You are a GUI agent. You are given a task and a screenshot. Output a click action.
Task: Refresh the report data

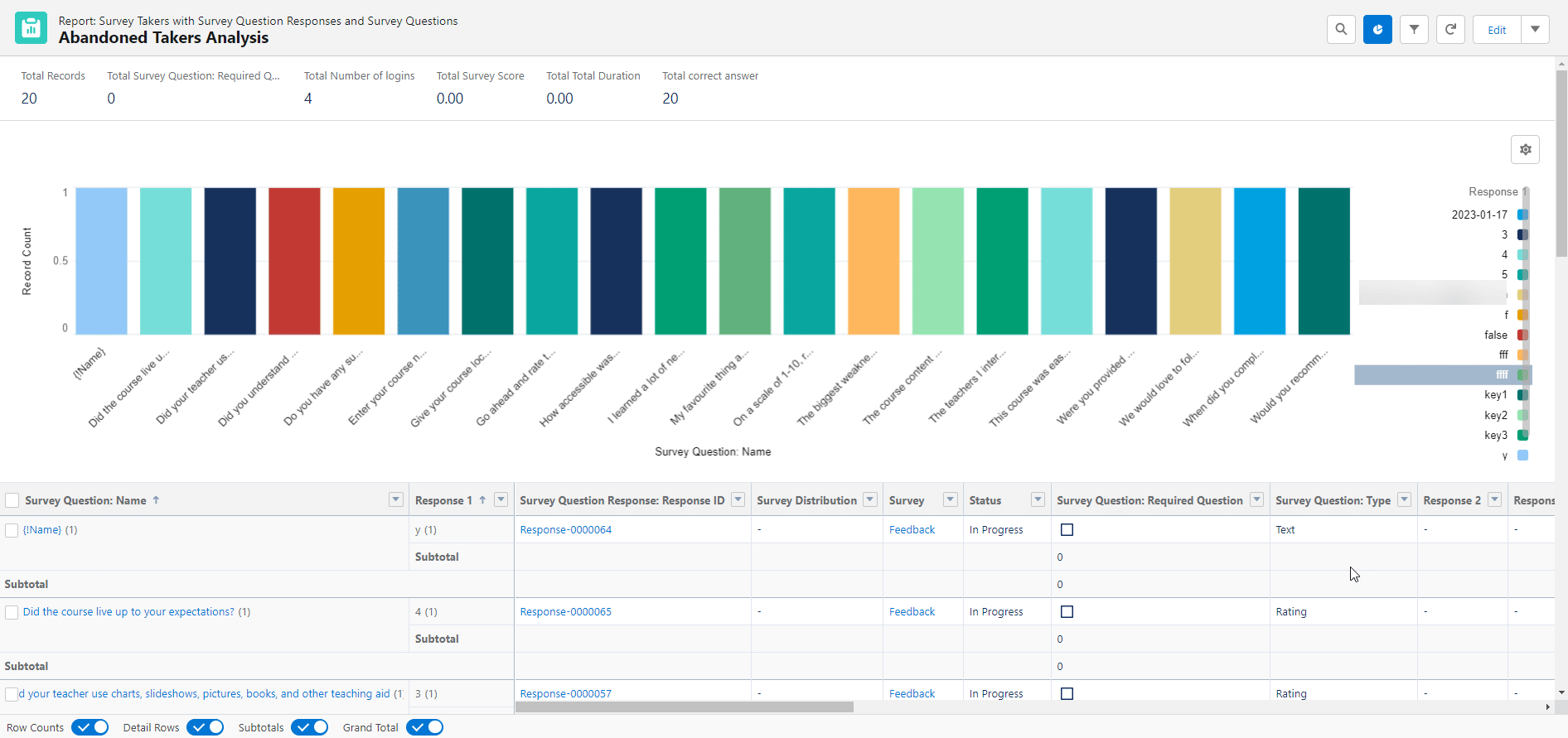click(1450, 30)
